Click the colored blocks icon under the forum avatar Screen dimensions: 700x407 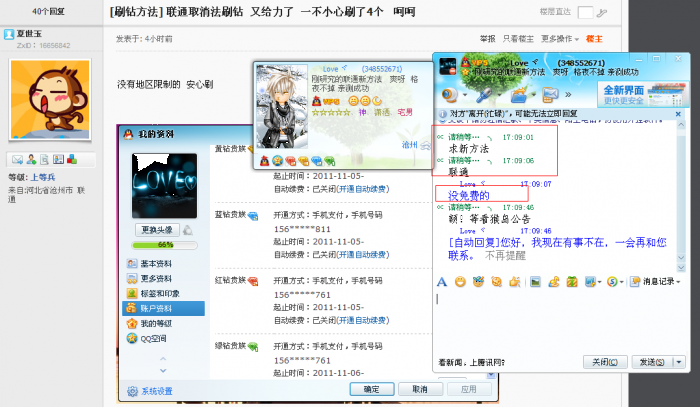[72, 159]
